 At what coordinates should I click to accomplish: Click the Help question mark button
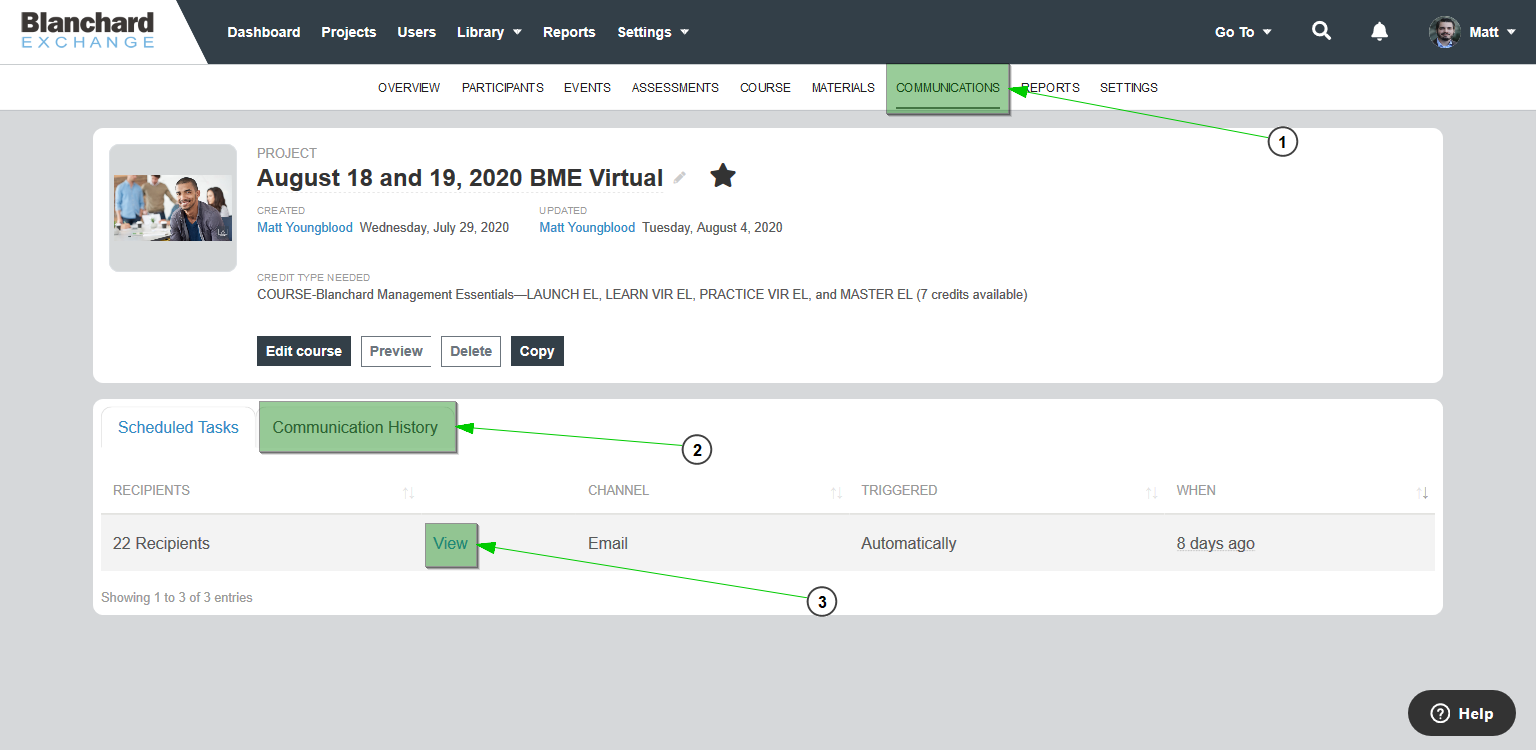pyautogui.click(x=1462, y=713)
